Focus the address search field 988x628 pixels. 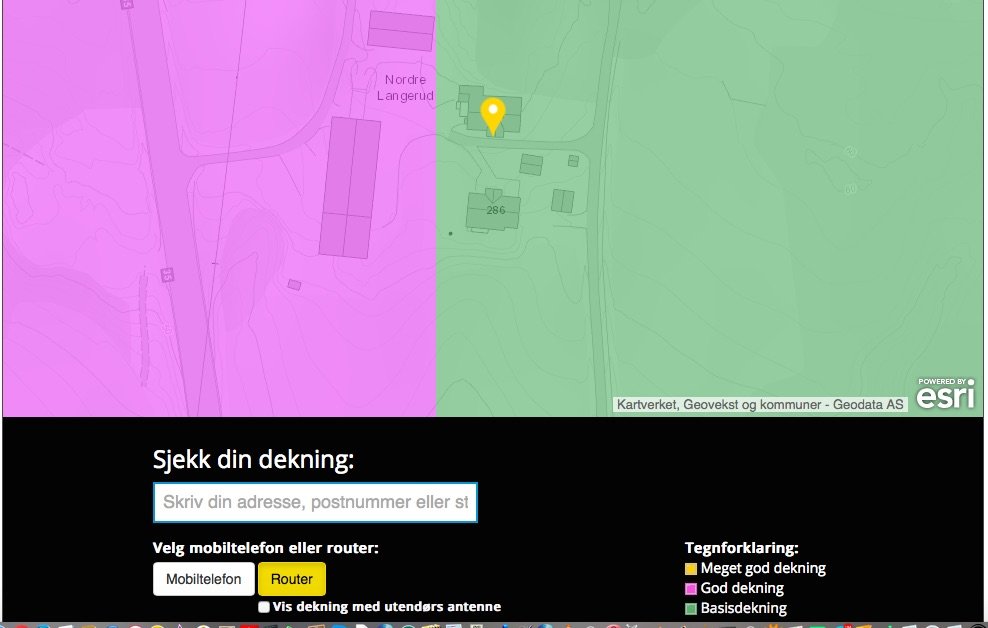point(315,502)
